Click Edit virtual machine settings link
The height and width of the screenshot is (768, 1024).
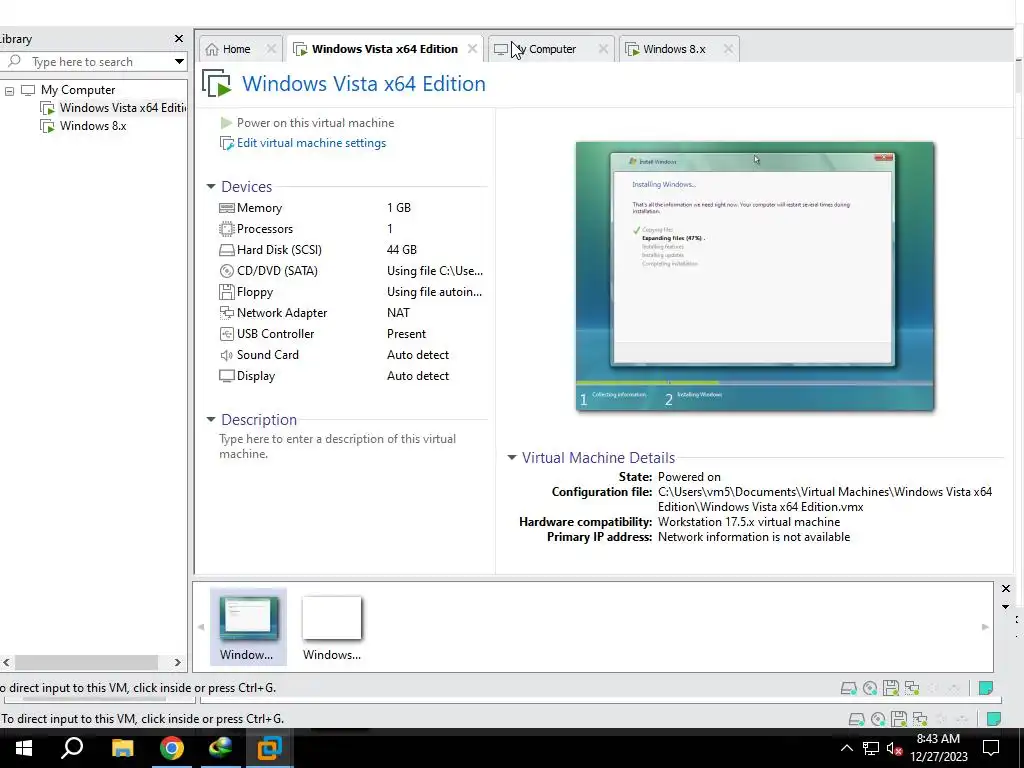coord(312,143)
